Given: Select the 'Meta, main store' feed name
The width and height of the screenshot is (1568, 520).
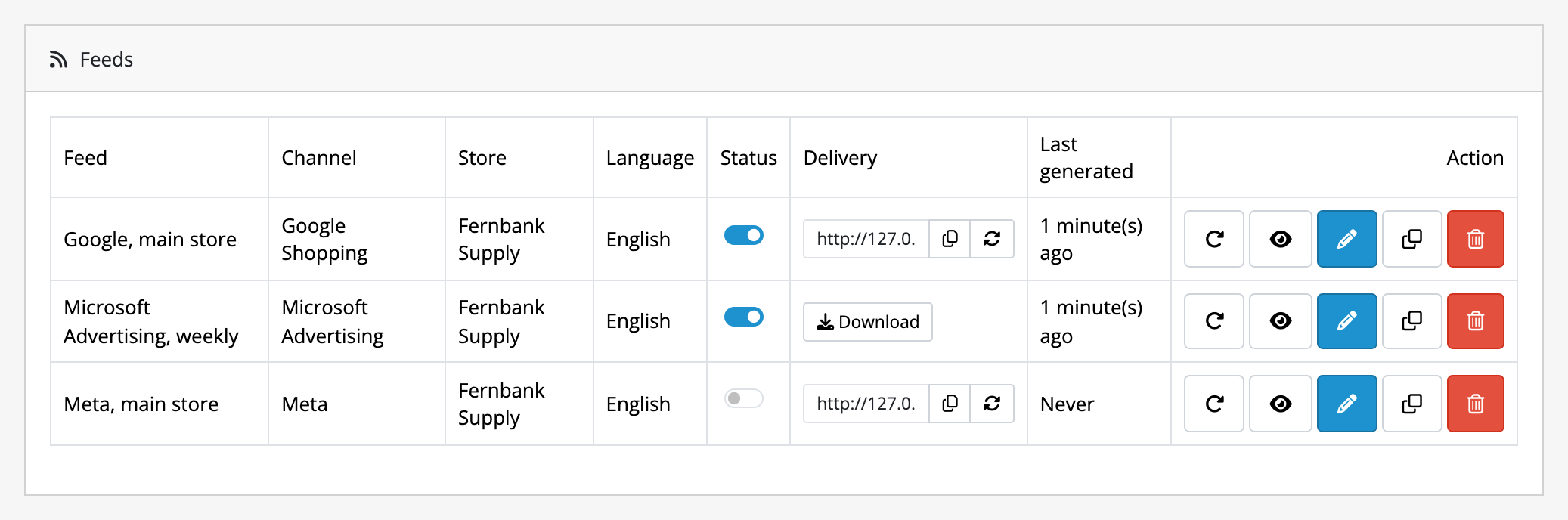Looking at the screenshot, I should point(141,404).
